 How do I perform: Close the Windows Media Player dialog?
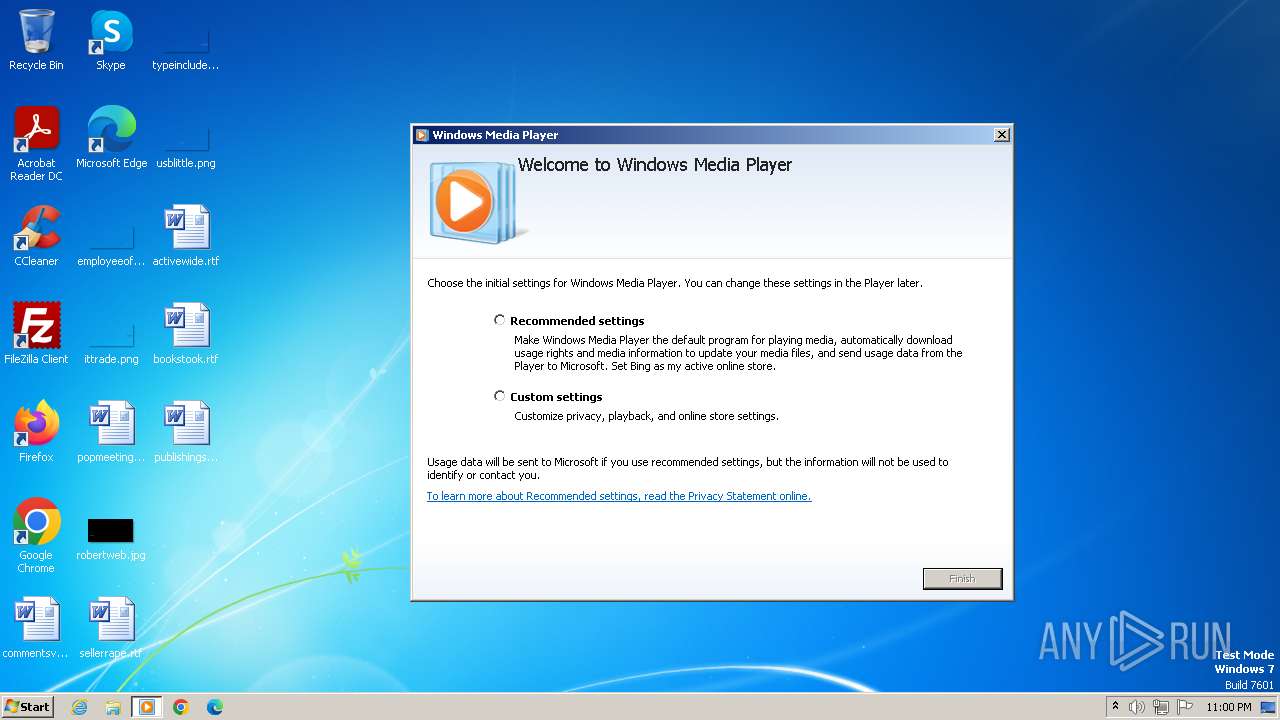click(x=1001, y=135)
